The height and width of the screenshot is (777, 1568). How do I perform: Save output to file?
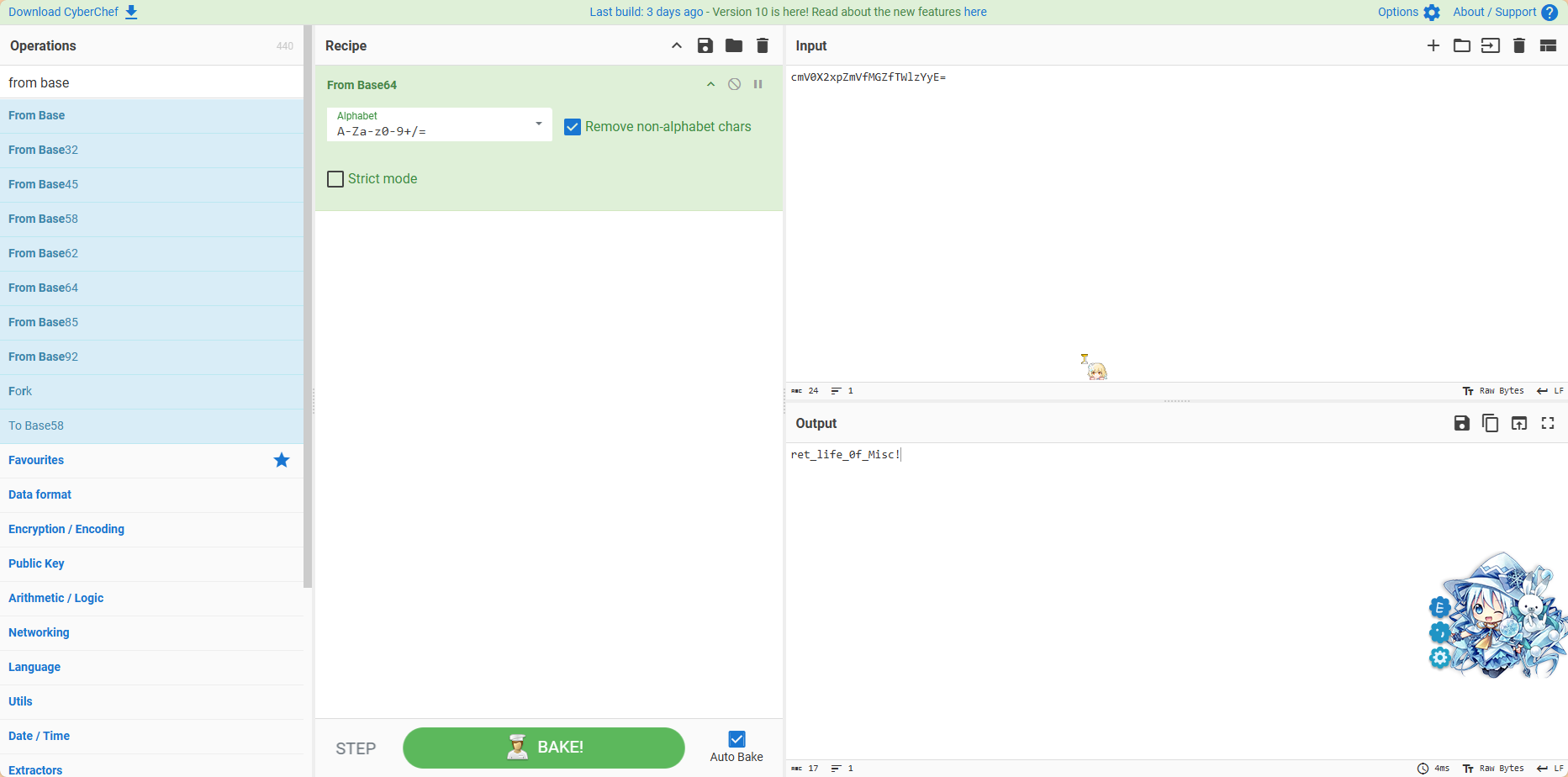pos(1461,423)
